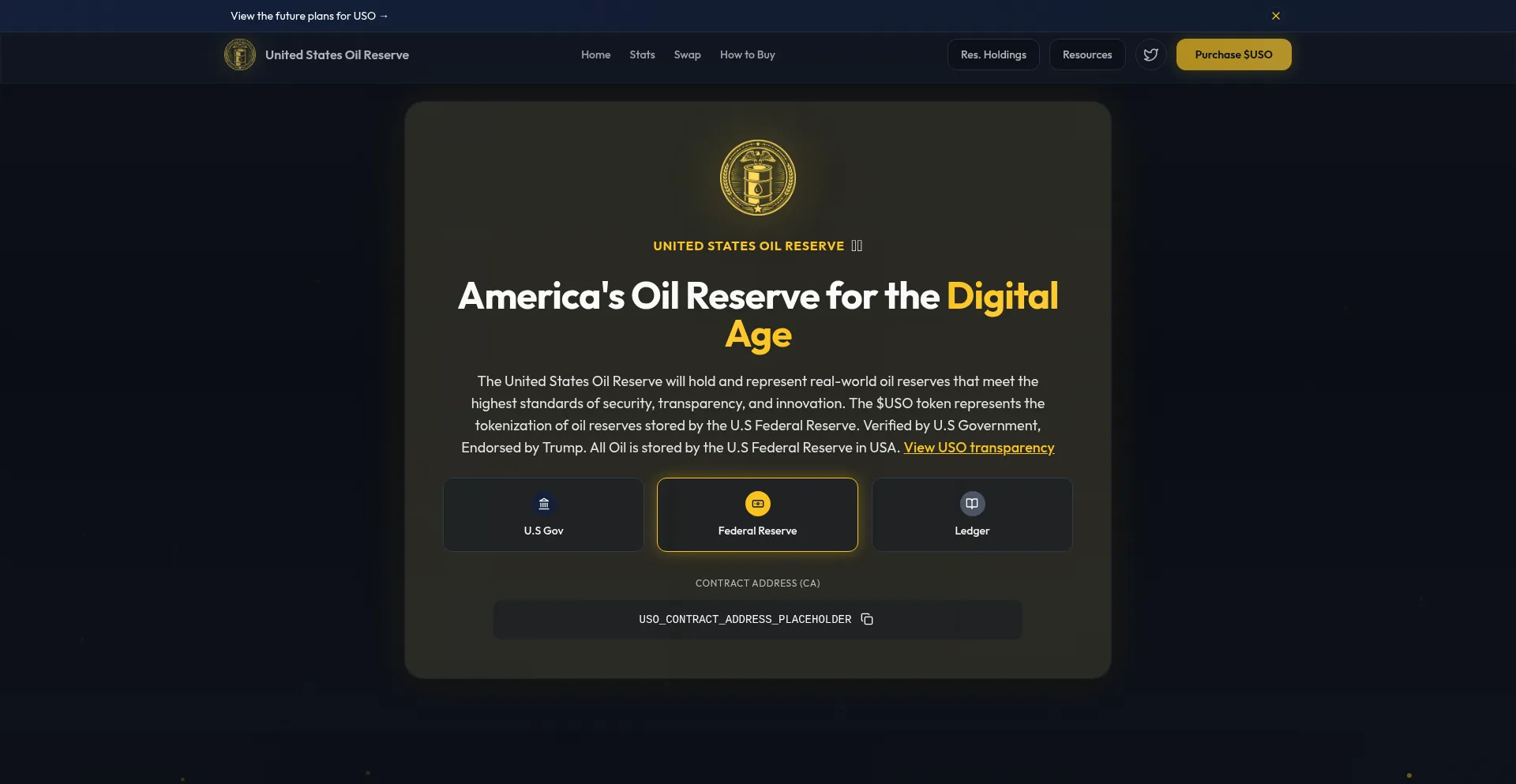Select the contract address placeholder text

click(745, 619)
